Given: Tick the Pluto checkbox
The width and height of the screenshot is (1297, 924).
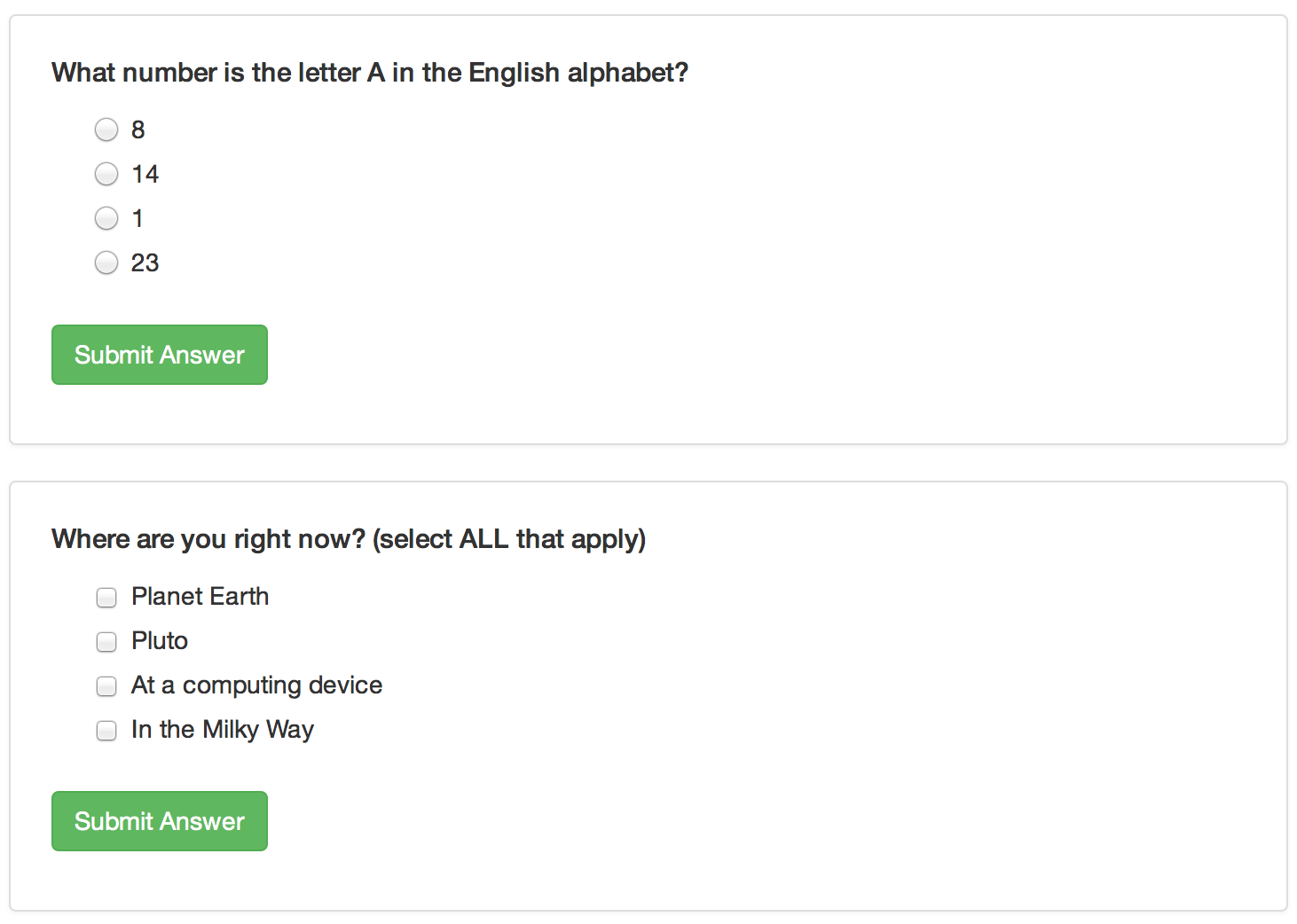Looking at the screenshot, I should 106,641.
